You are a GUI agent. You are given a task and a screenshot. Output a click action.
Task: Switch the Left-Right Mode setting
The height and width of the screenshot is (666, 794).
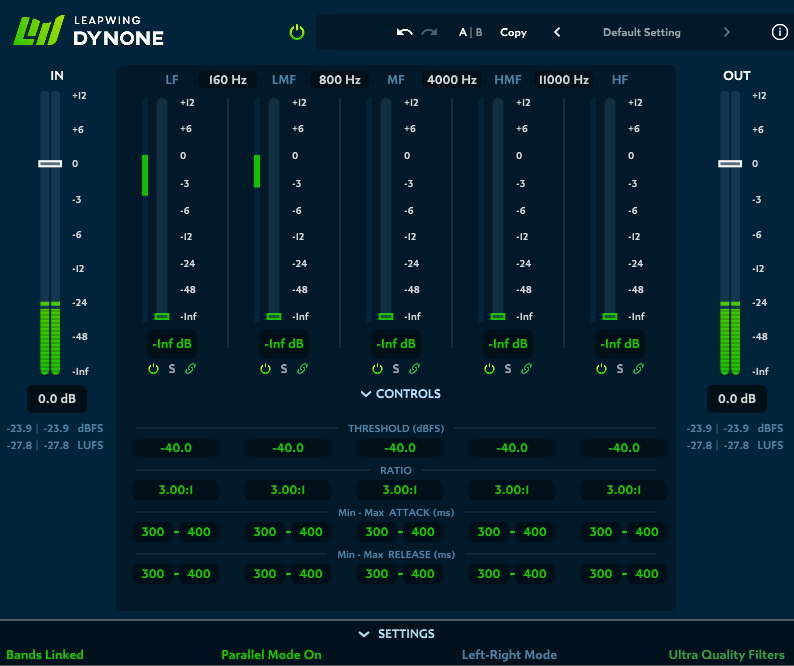[x=509, y=655]
